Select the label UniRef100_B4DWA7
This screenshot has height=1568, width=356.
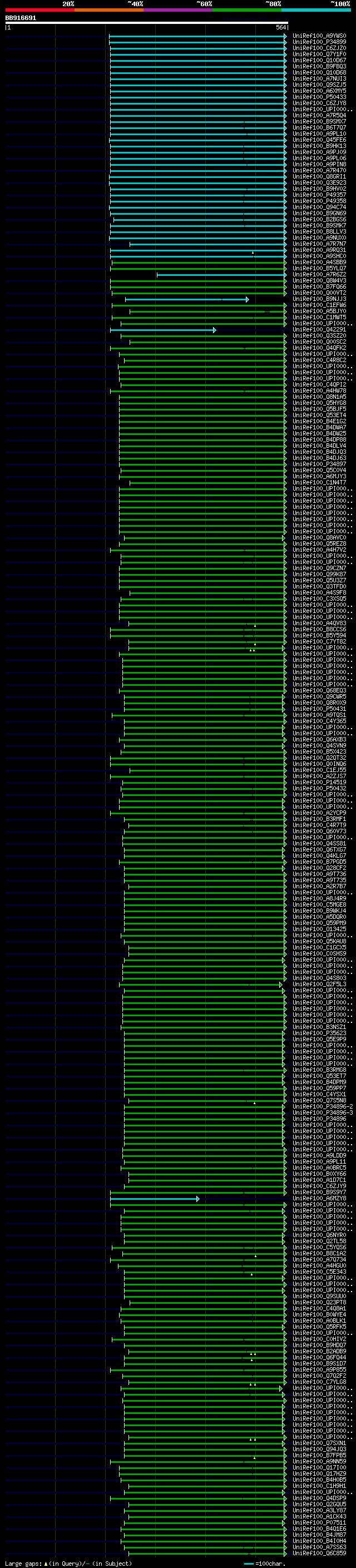(319, 427)
